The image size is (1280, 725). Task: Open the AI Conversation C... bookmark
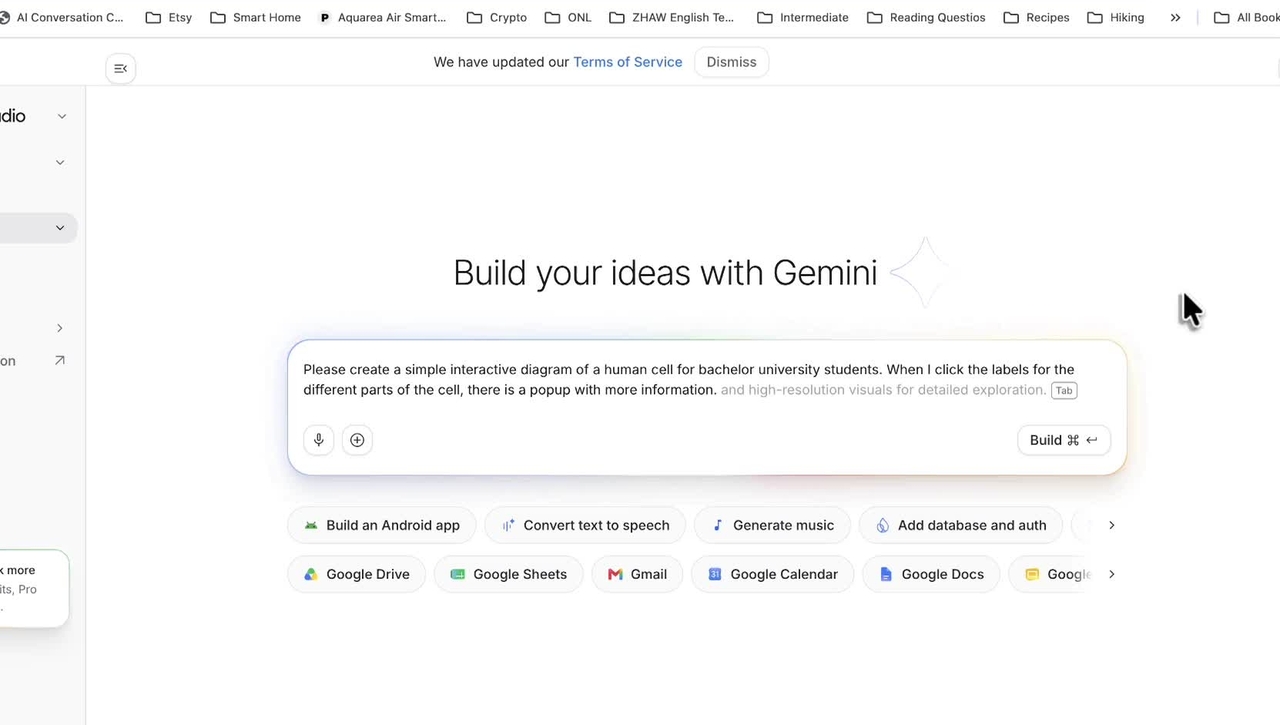(62, 17)
